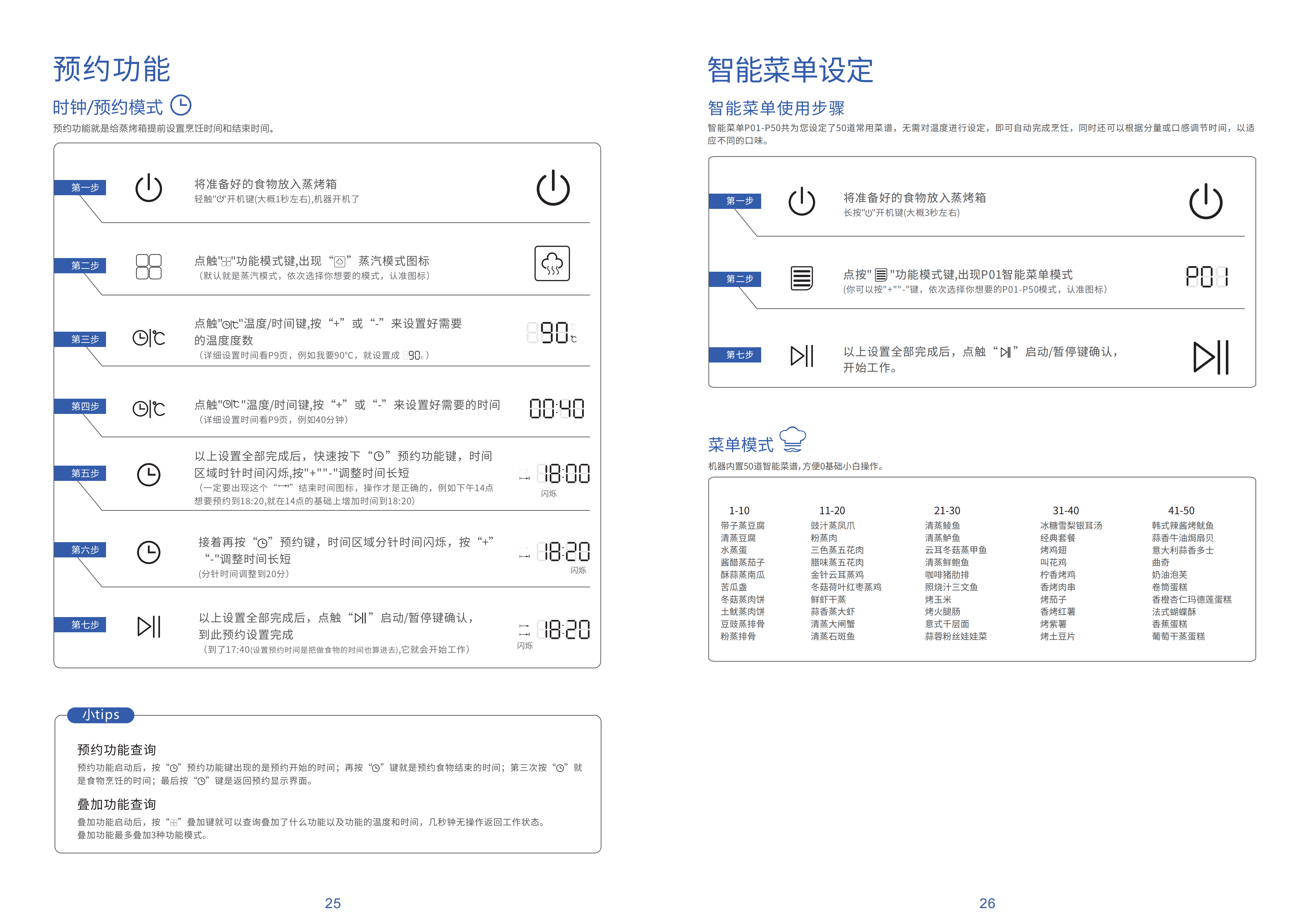The height and width of the screenshot is (924, 1309).
Task: Click the 41-50 column header
Action: click(1181, 511)
